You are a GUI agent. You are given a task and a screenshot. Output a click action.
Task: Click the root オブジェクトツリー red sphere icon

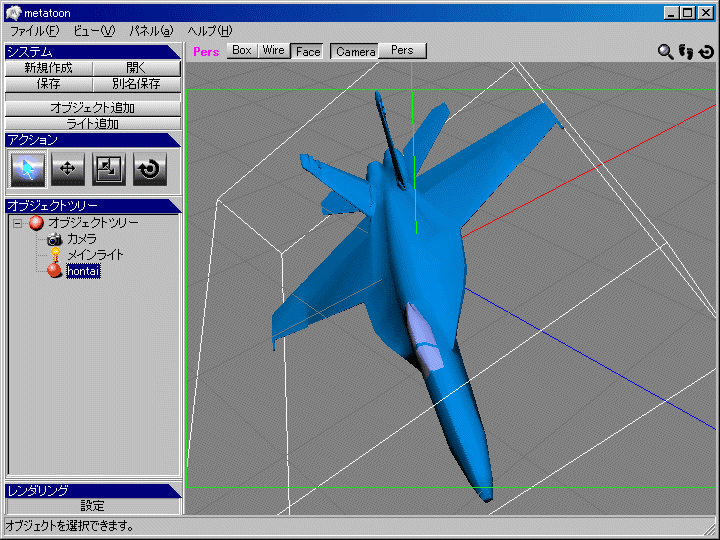(36, 223)
